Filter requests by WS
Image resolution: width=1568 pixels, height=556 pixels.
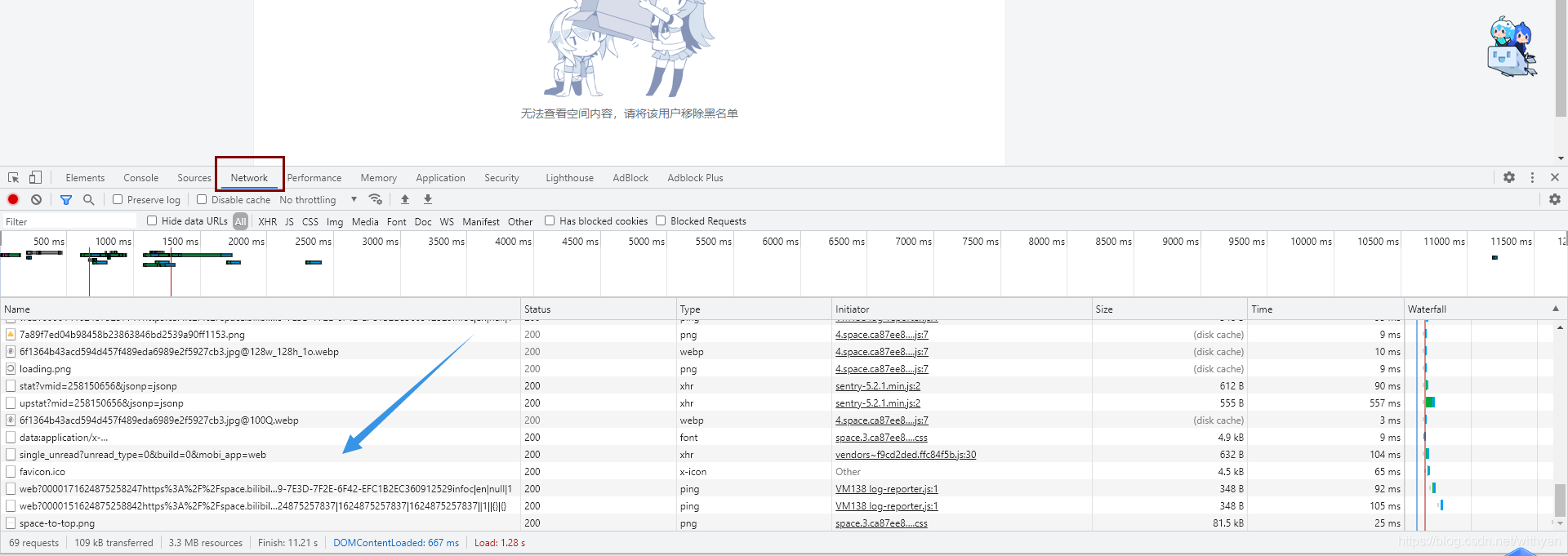(x=447, y=221)
